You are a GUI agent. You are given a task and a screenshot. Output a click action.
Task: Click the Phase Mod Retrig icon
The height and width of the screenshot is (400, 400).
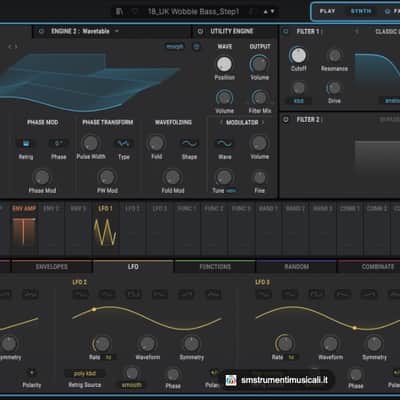(x=26, y=144)
